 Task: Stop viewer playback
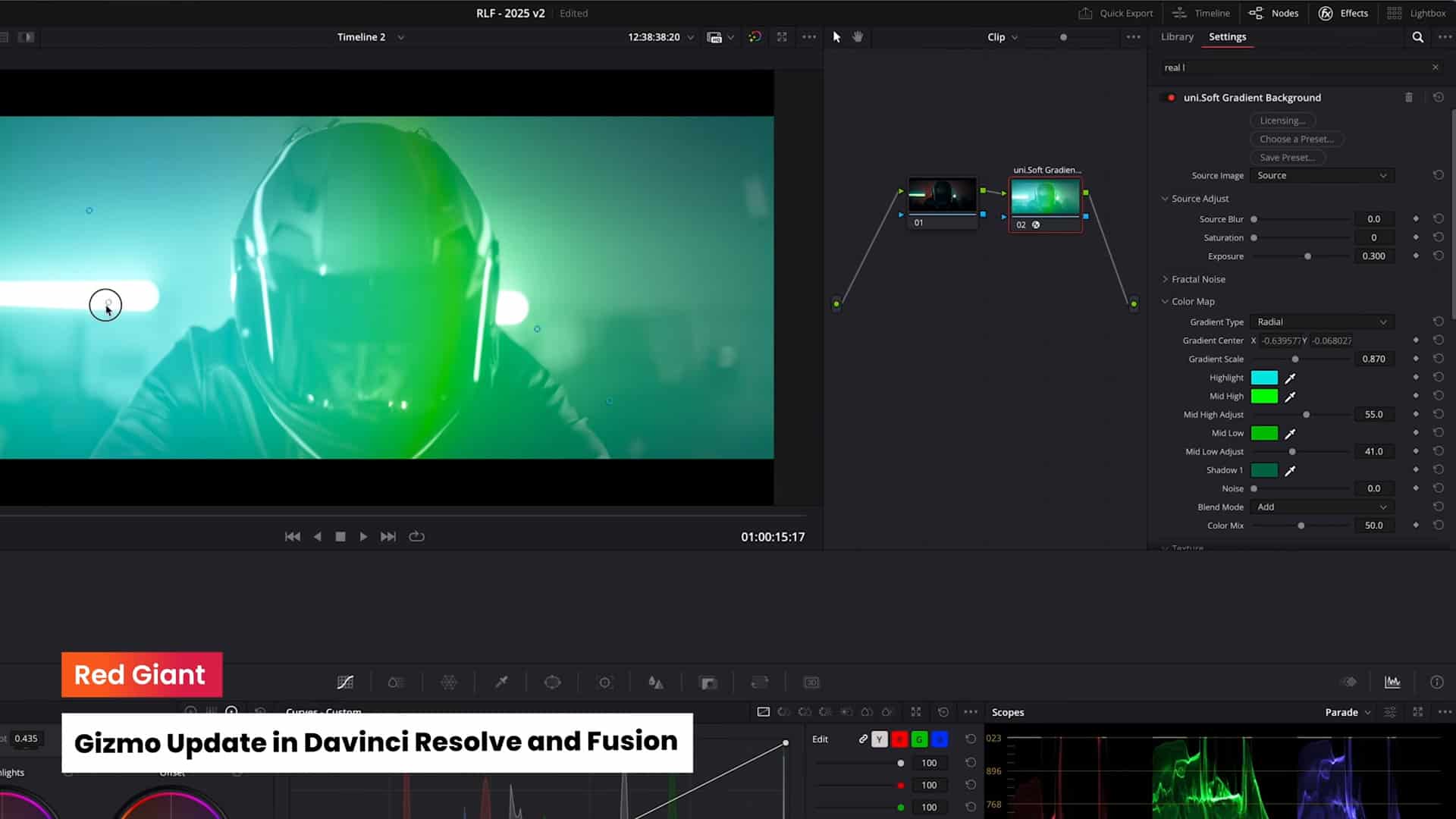click(340, 536)
